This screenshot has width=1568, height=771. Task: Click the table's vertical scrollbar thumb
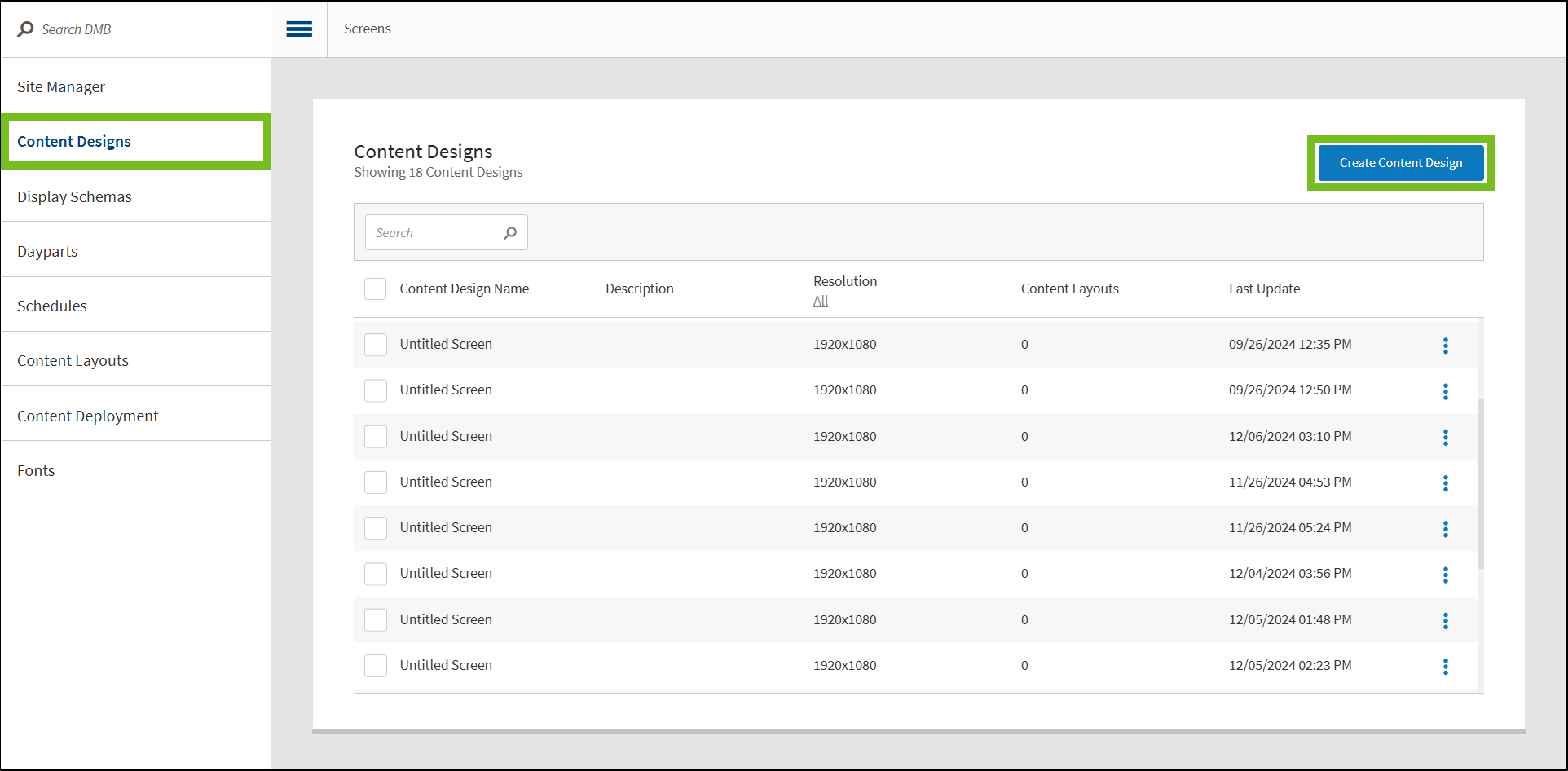(1480, 482)
